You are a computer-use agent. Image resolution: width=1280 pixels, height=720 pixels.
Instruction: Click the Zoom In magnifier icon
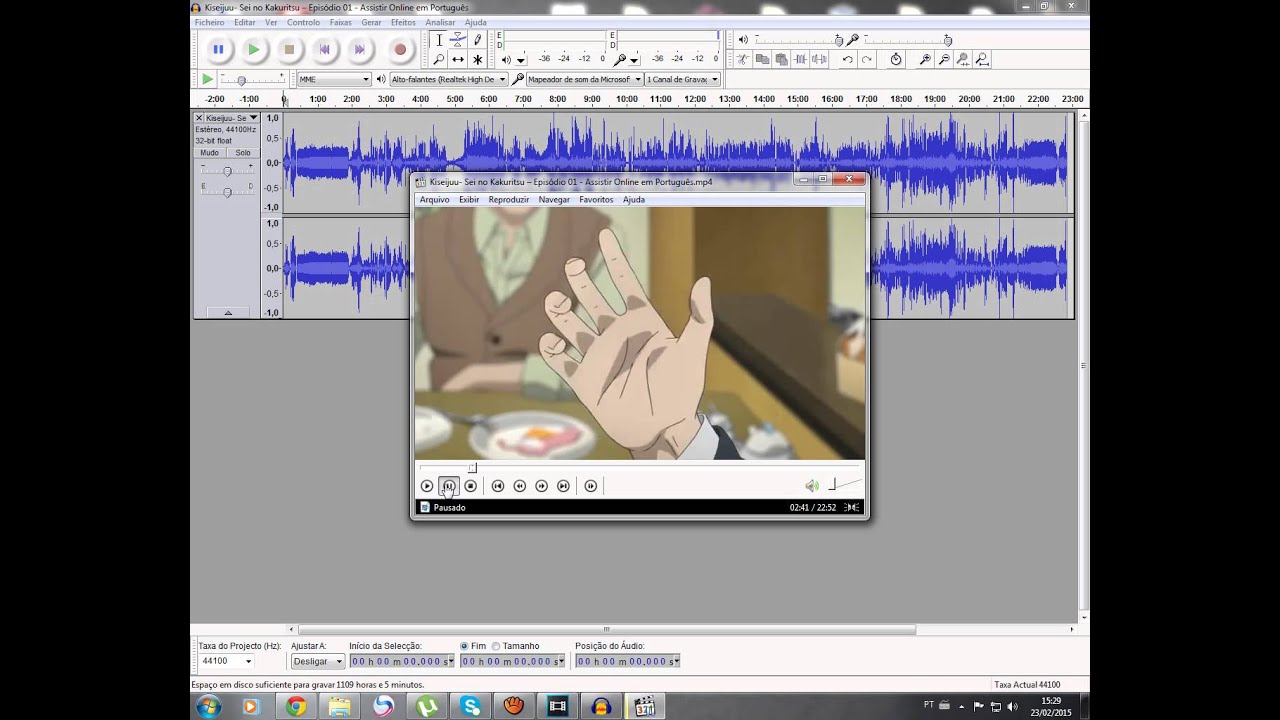925,60
